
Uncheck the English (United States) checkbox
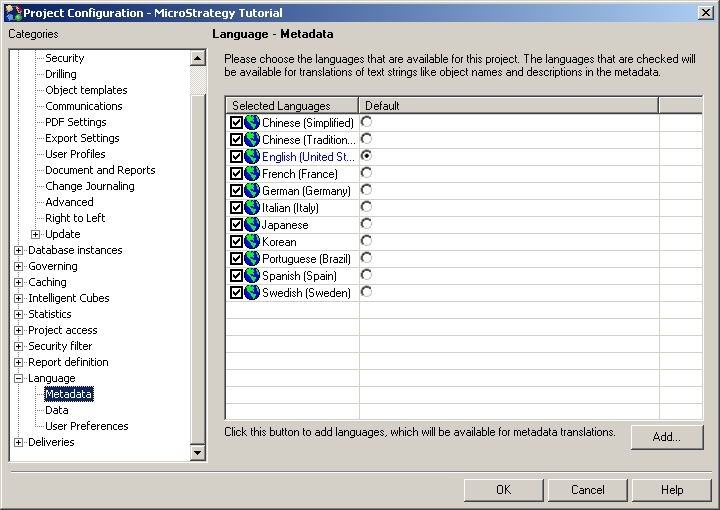(236, 157)
